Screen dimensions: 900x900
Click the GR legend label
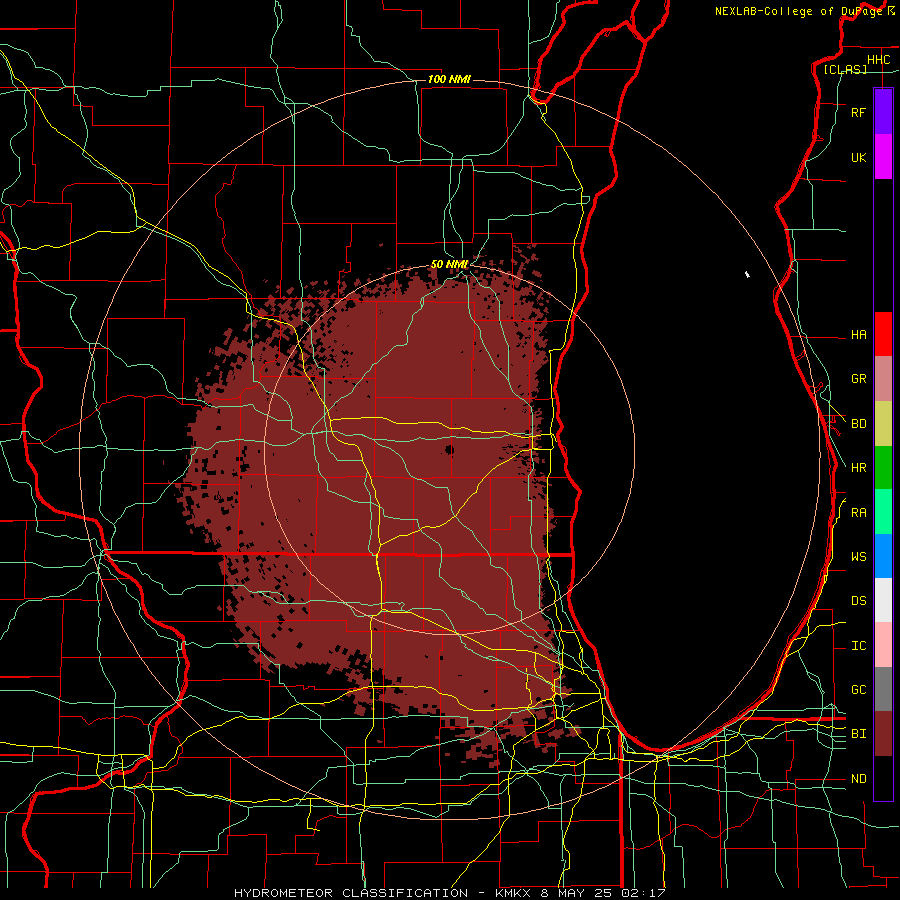pos(858,379)
